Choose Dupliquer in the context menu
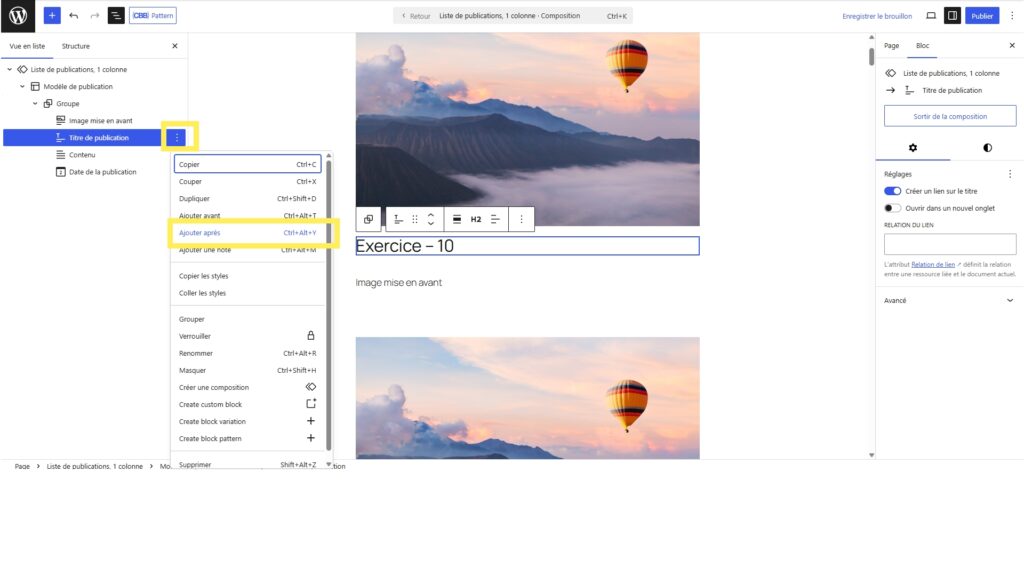1024x576 pixels. click(248, 199)
